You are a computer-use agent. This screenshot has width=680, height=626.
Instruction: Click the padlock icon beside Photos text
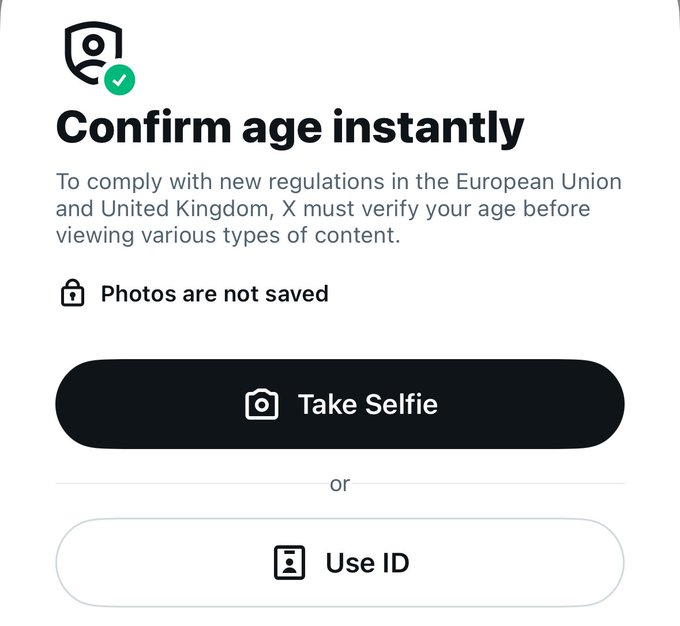pyautogui.click(x=72, y=294)
